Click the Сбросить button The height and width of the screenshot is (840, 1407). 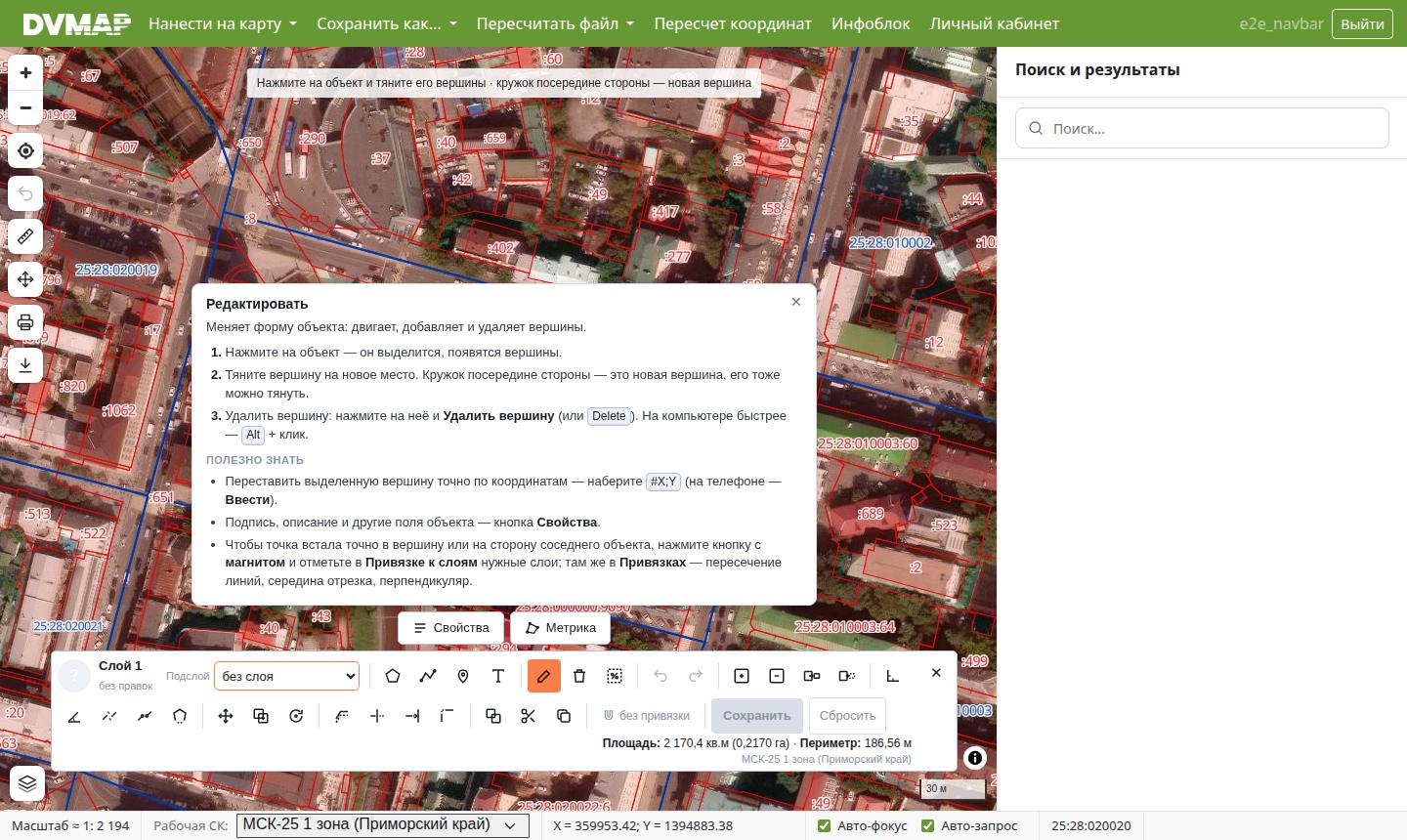(x=847, y=716)
